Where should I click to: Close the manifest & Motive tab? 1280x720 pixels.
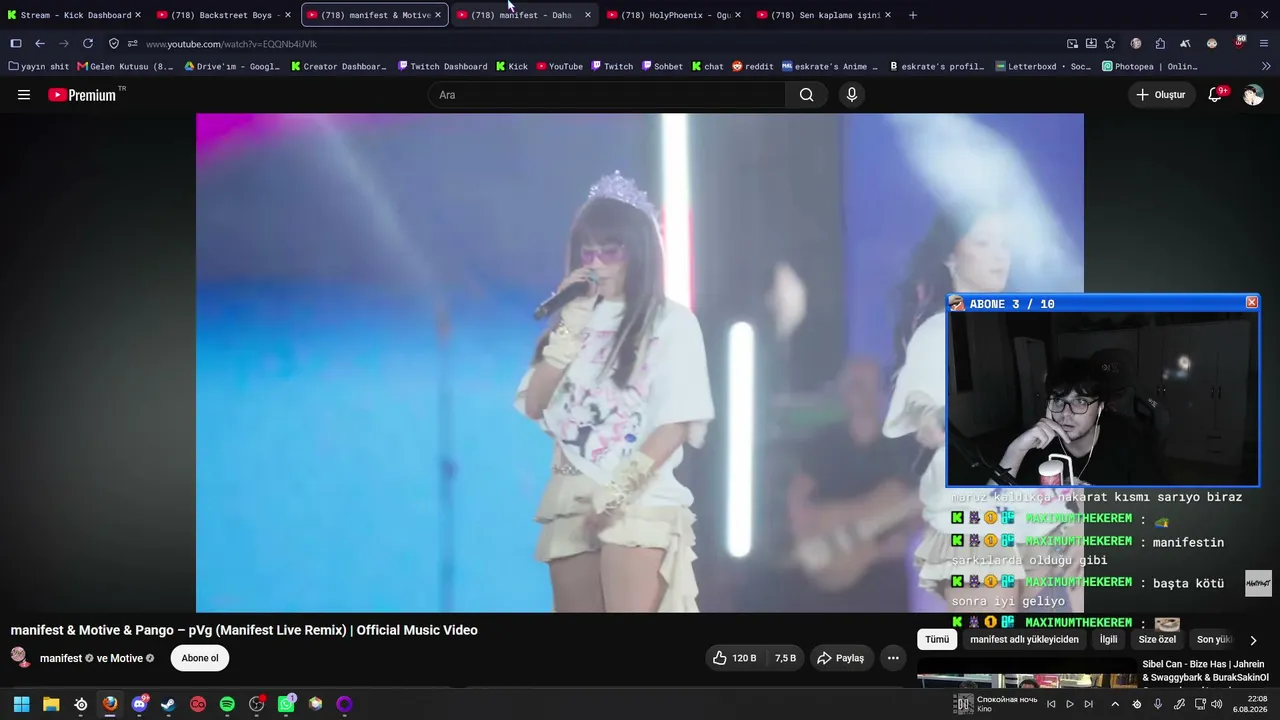click(x=438, y=15)
